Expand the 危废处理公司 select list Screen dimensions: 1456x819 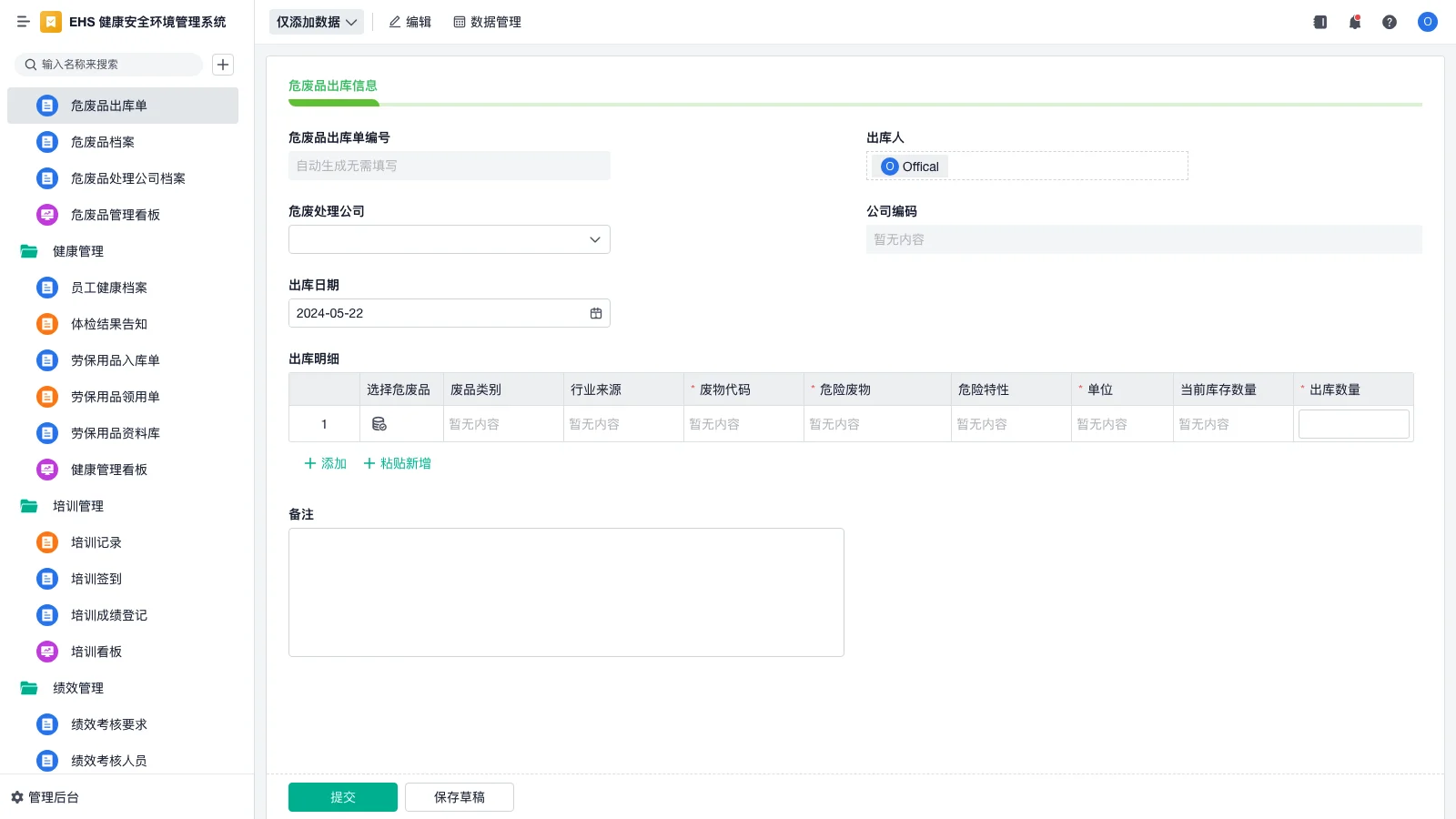pyautogui.click(x=594, y=239)
